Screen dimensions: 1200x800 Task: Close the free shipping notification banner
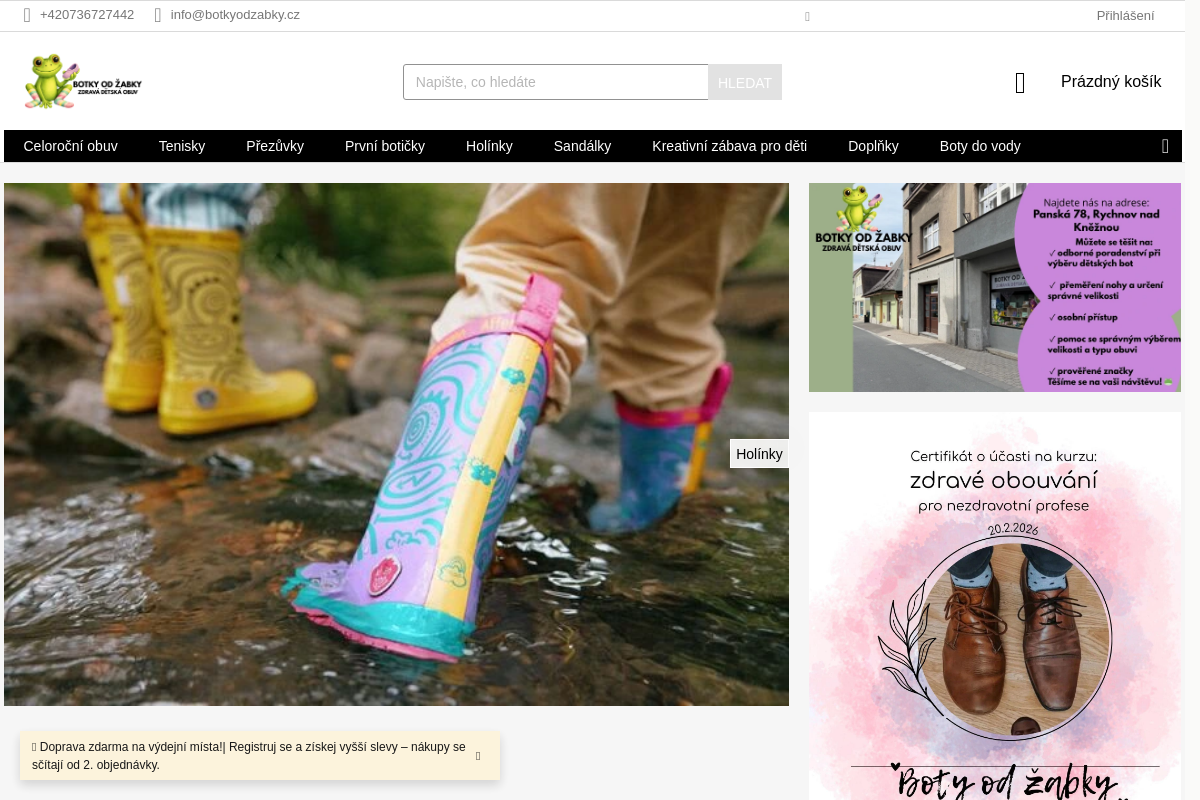tap(478, 756)
